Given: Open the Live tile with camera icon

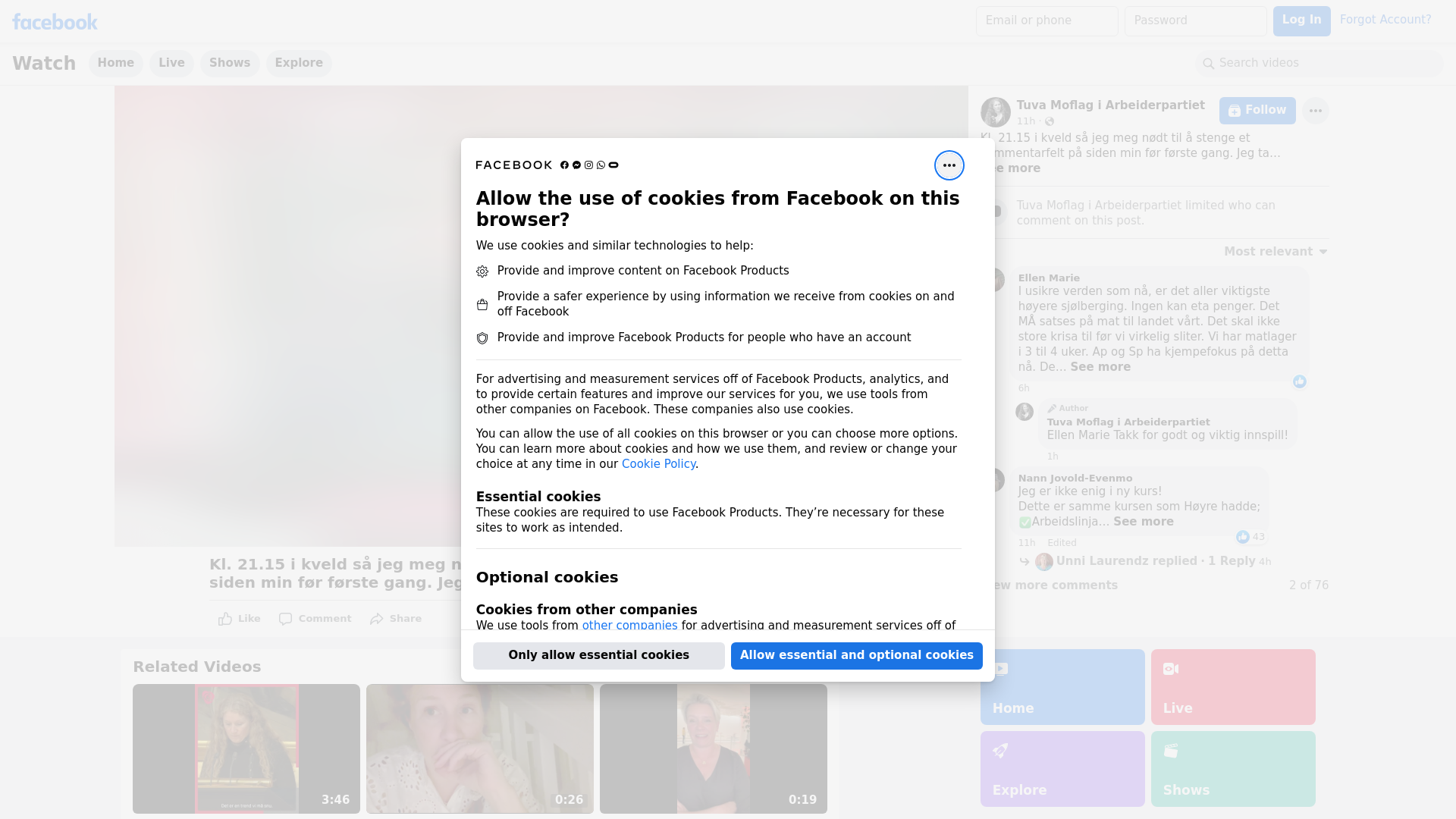Looking at the screenshot, I should point(1233,687).
